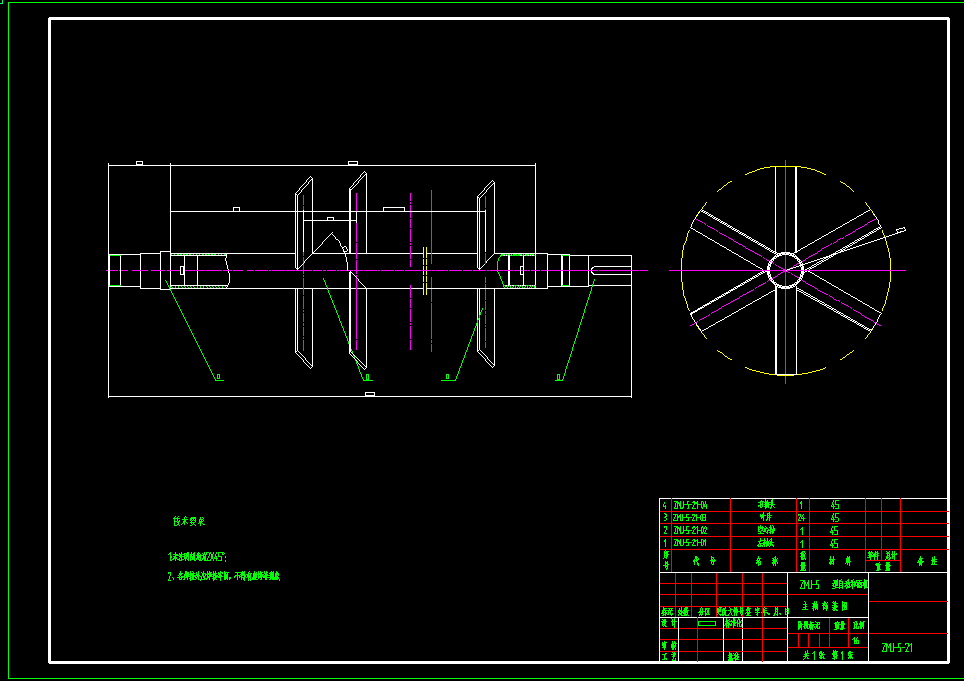Viewport: 964px width, 681px height.
Task: Click the keyway slot on right shaft end
Action: [x=611, y=270]
